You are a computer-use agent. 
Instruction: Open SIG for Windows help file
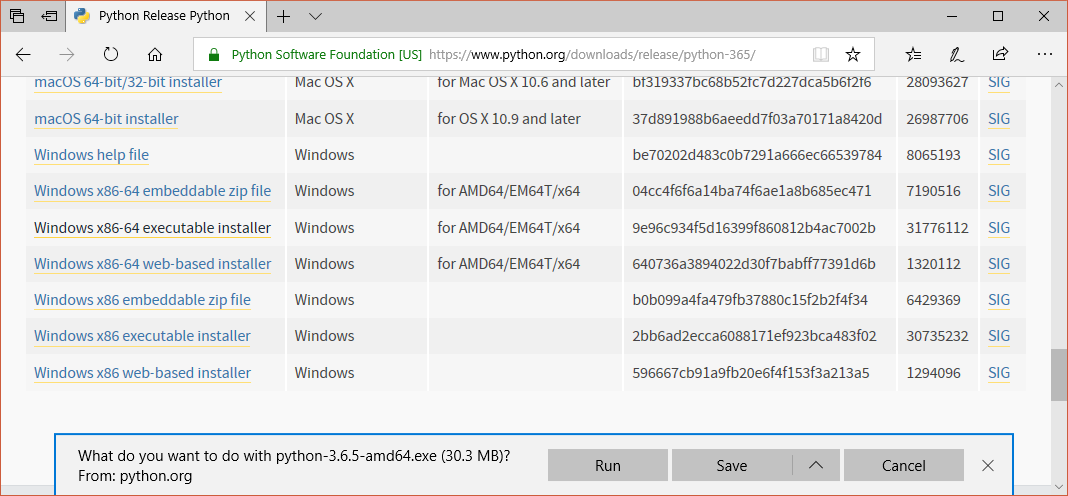pos(999,155)
